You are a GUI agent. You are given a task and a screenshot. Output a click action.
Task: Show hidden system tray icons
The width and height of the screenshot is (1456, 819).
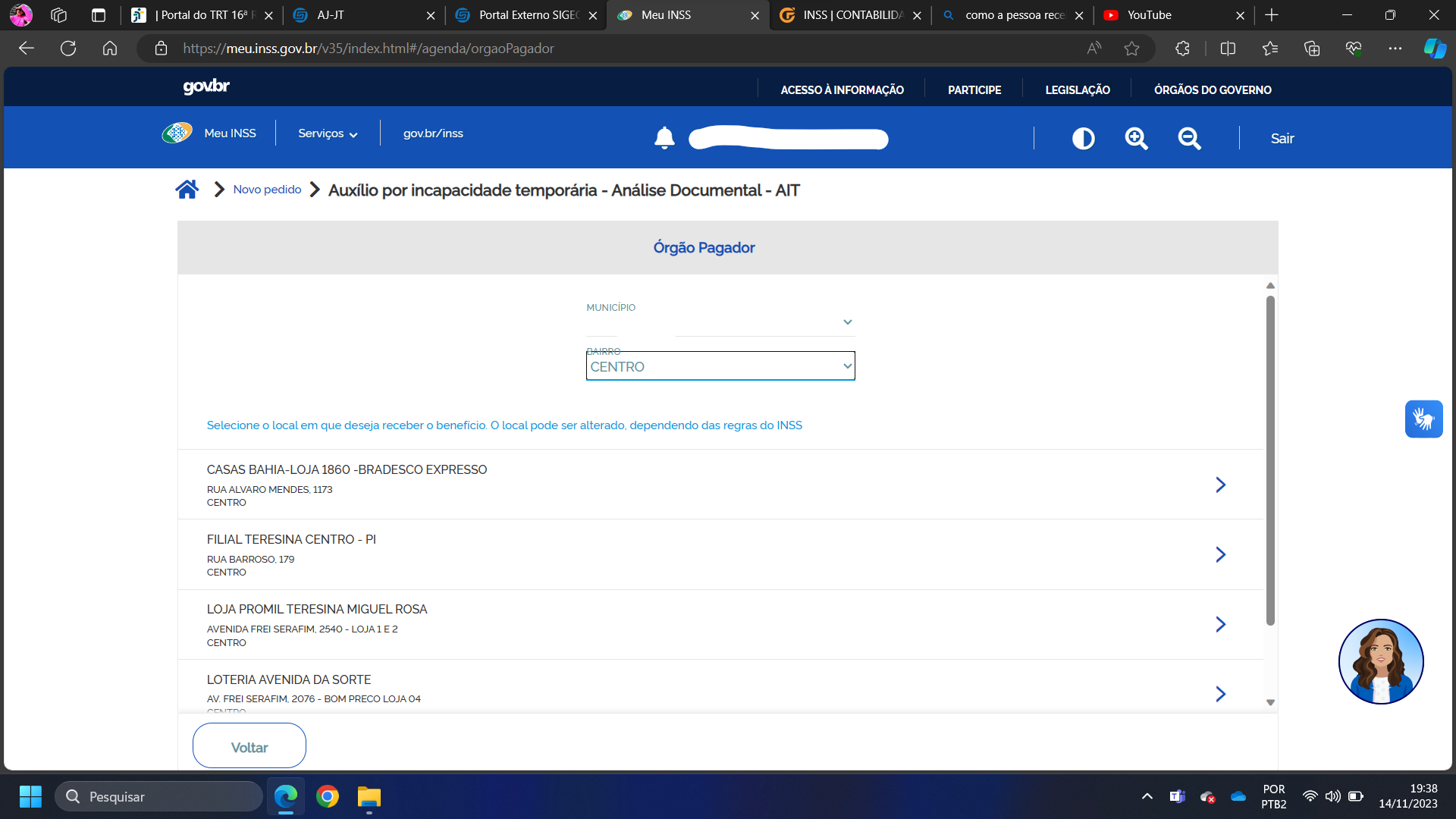[1147, 796]
